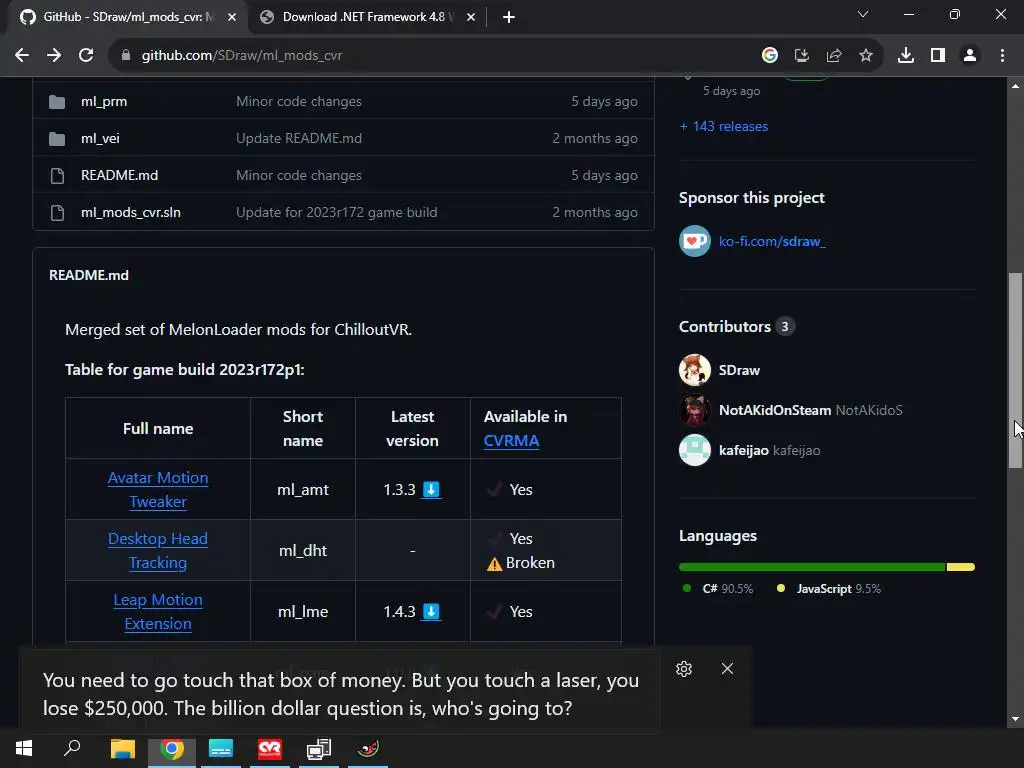Screen dimensions: 1024x768
Task: Go back to the previous page
Action: pos(22,56)
